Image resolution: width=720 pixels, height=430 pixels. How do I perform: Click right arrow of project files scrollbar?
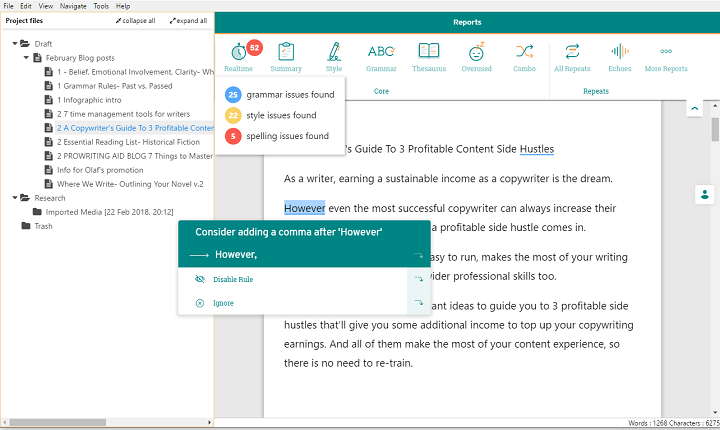click(209, 422)
